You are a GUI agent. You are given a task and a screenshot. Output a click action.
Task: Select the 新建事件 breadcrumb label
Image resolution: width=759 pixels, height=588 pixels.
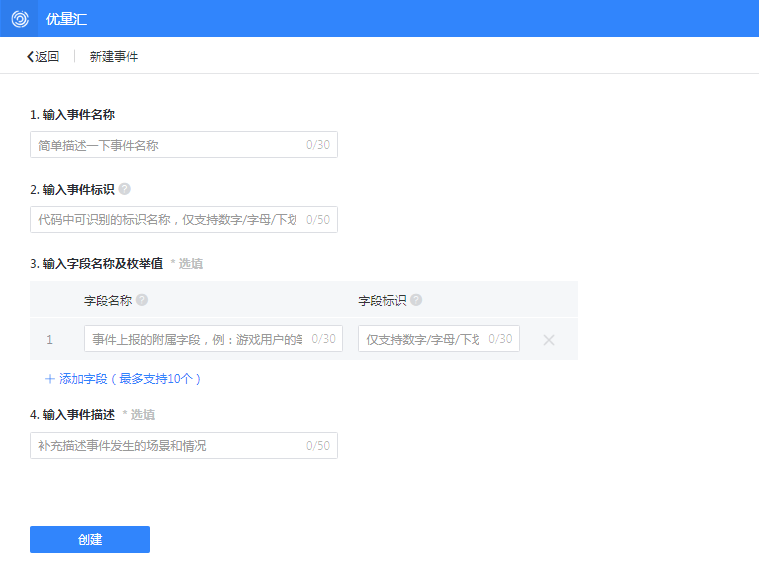114,57
